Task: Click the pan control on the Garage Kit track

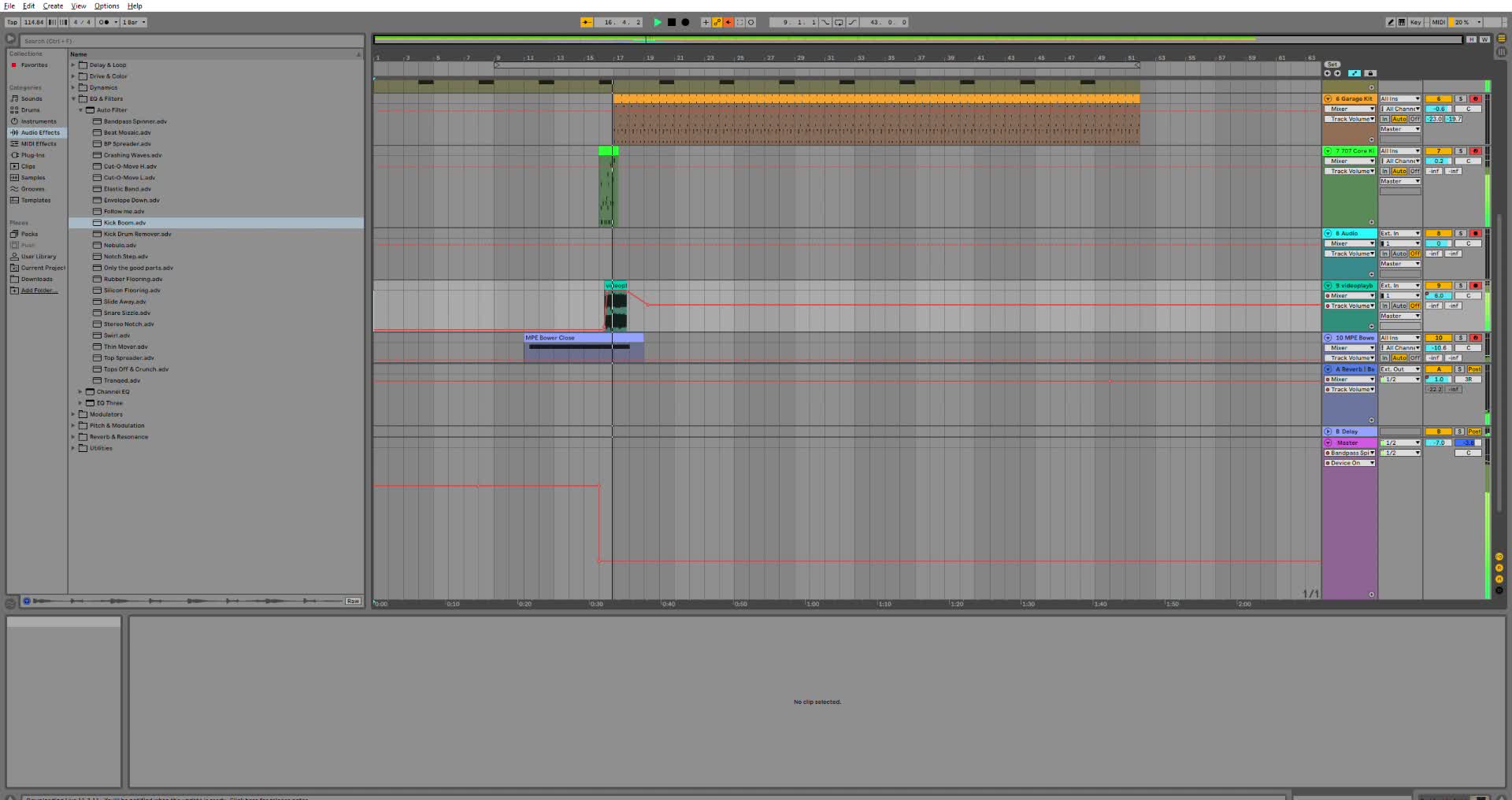Action: [x=1468, y=109]
